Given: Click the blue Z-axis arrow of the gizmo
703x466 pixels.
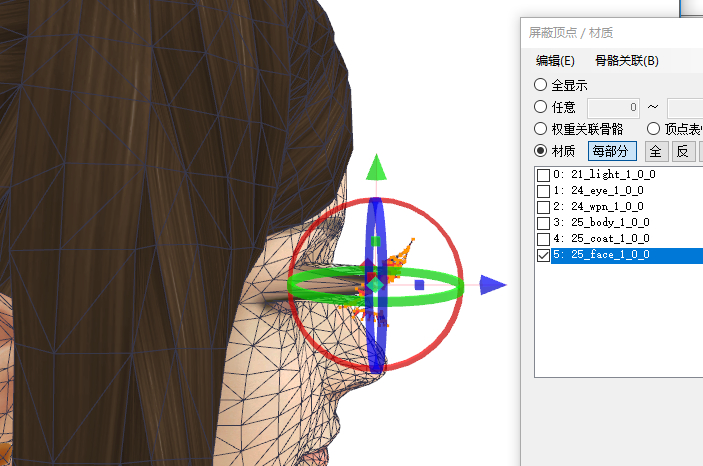Looking at the screenshot, I should [x=493, y=285].
